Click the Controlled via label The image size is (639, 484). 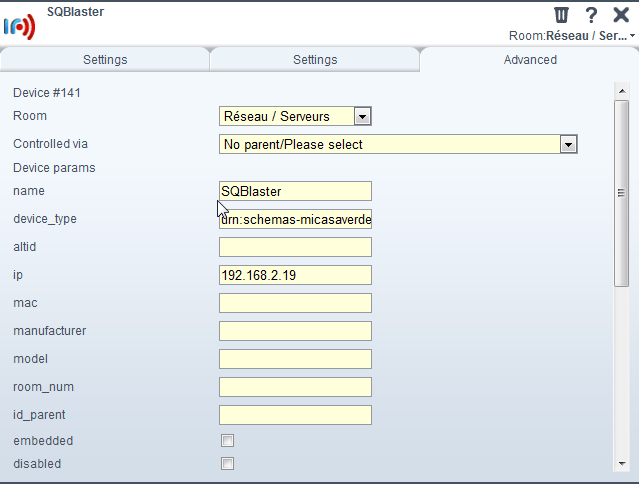click(51, 144)
